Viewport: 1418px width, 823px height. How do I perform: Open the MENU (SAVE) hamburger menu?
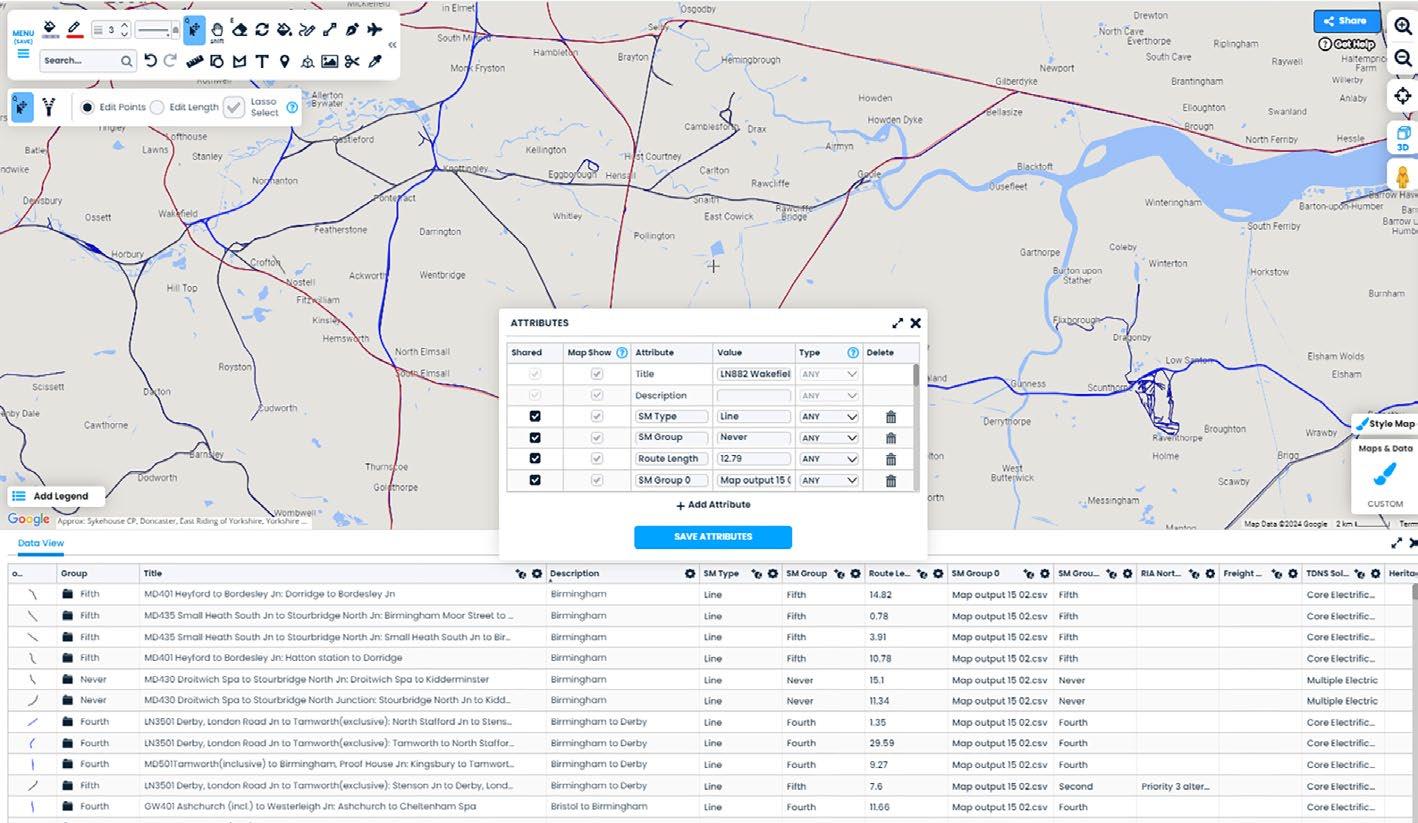[x=23, y=44]
